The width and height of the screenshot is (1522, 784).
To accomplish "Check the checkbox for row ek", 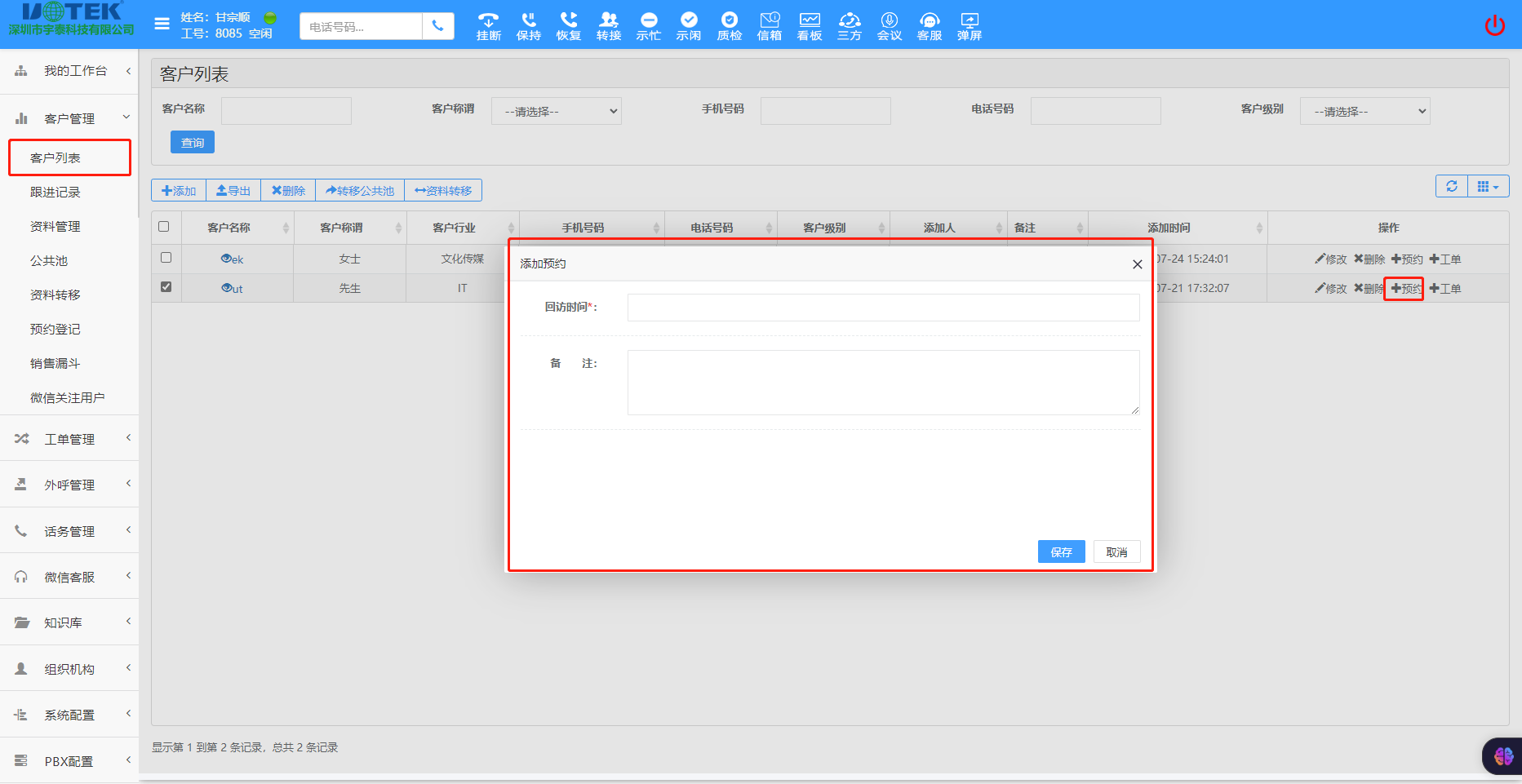I will pos(166,258).
